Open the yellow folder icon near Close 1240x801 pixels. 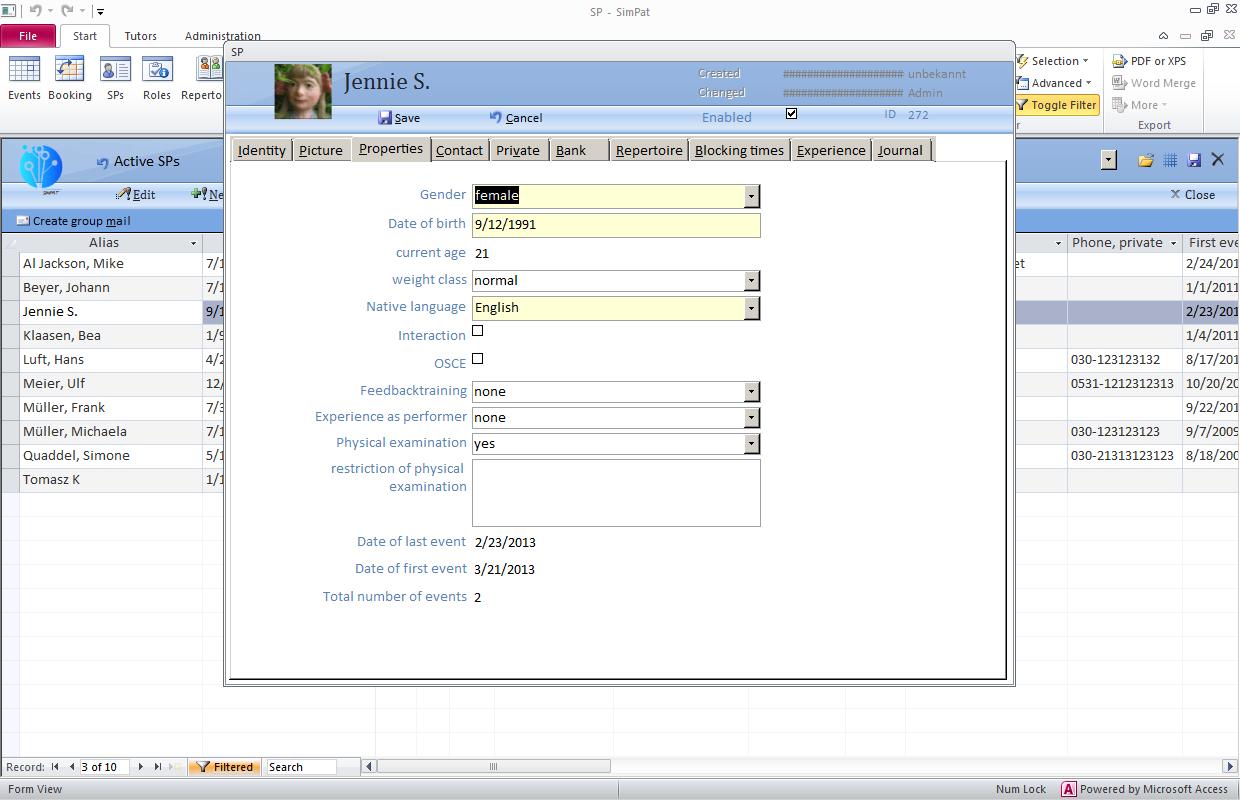click(1145, 160)
